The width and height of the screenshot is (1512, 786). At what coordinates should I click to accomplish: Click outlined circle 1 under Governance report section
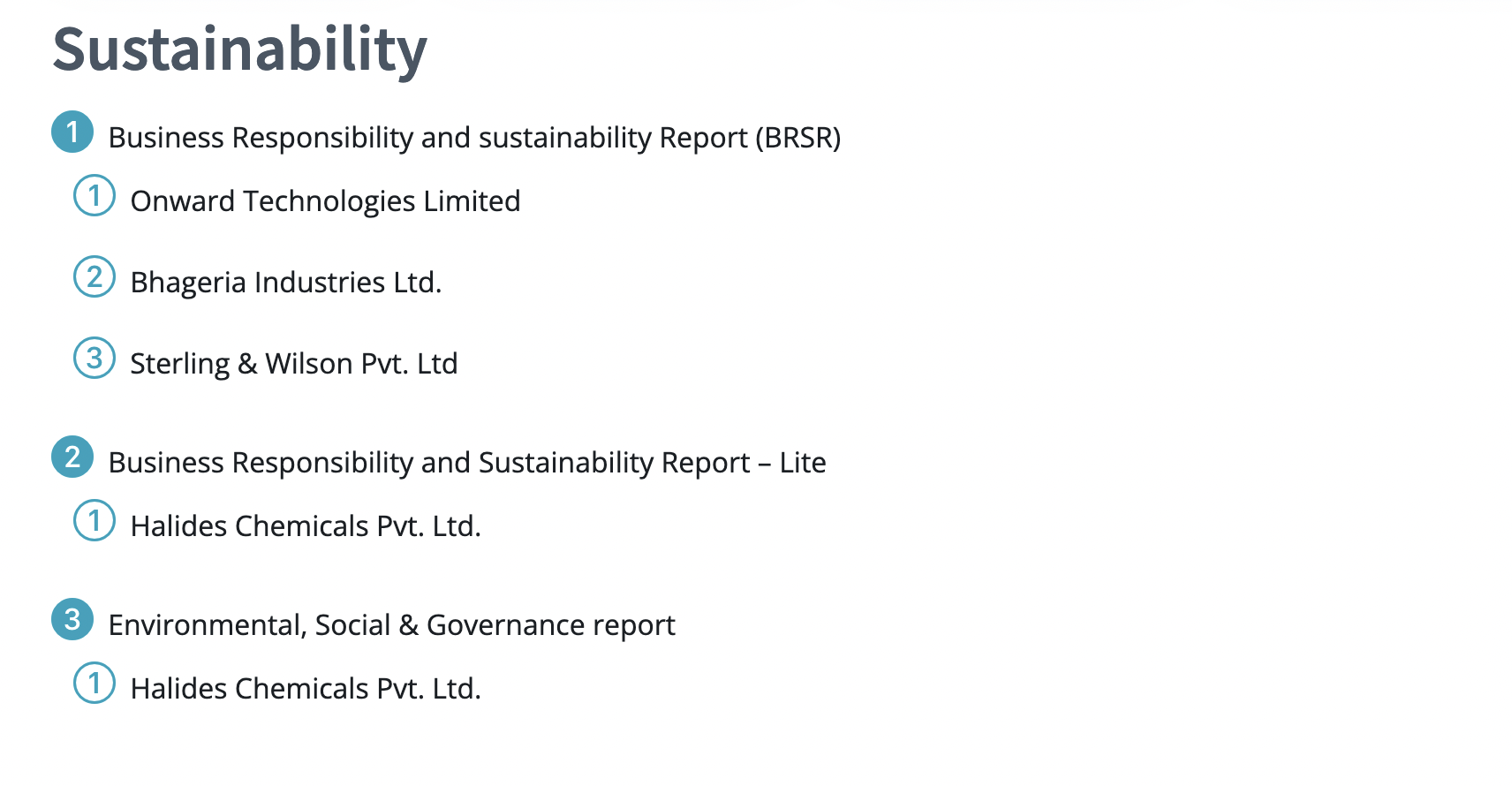(x=94, y=683)
